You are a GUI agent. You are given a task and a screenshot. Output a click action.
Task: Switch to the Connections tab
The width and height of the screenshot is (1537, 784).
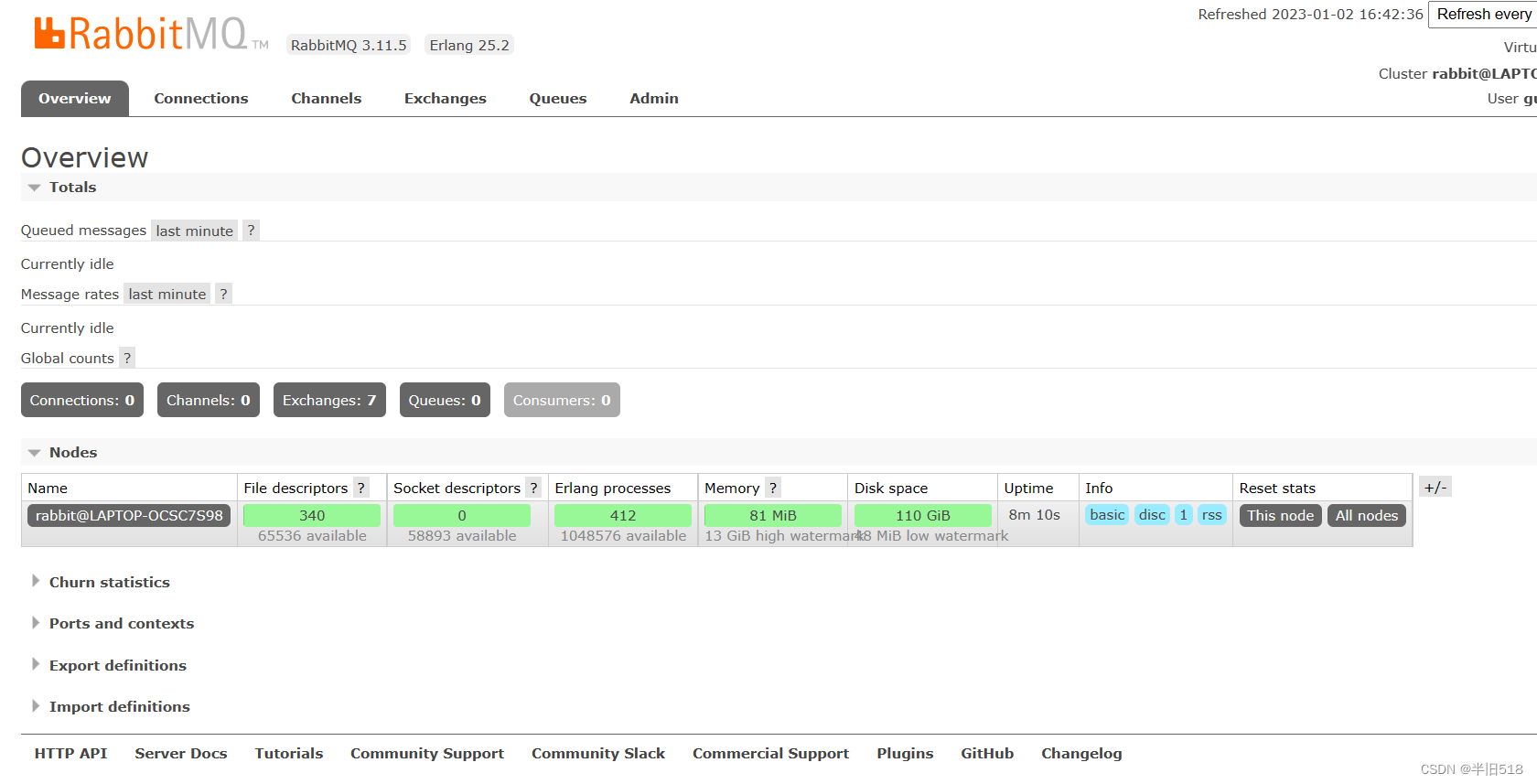tap(201, 98)
